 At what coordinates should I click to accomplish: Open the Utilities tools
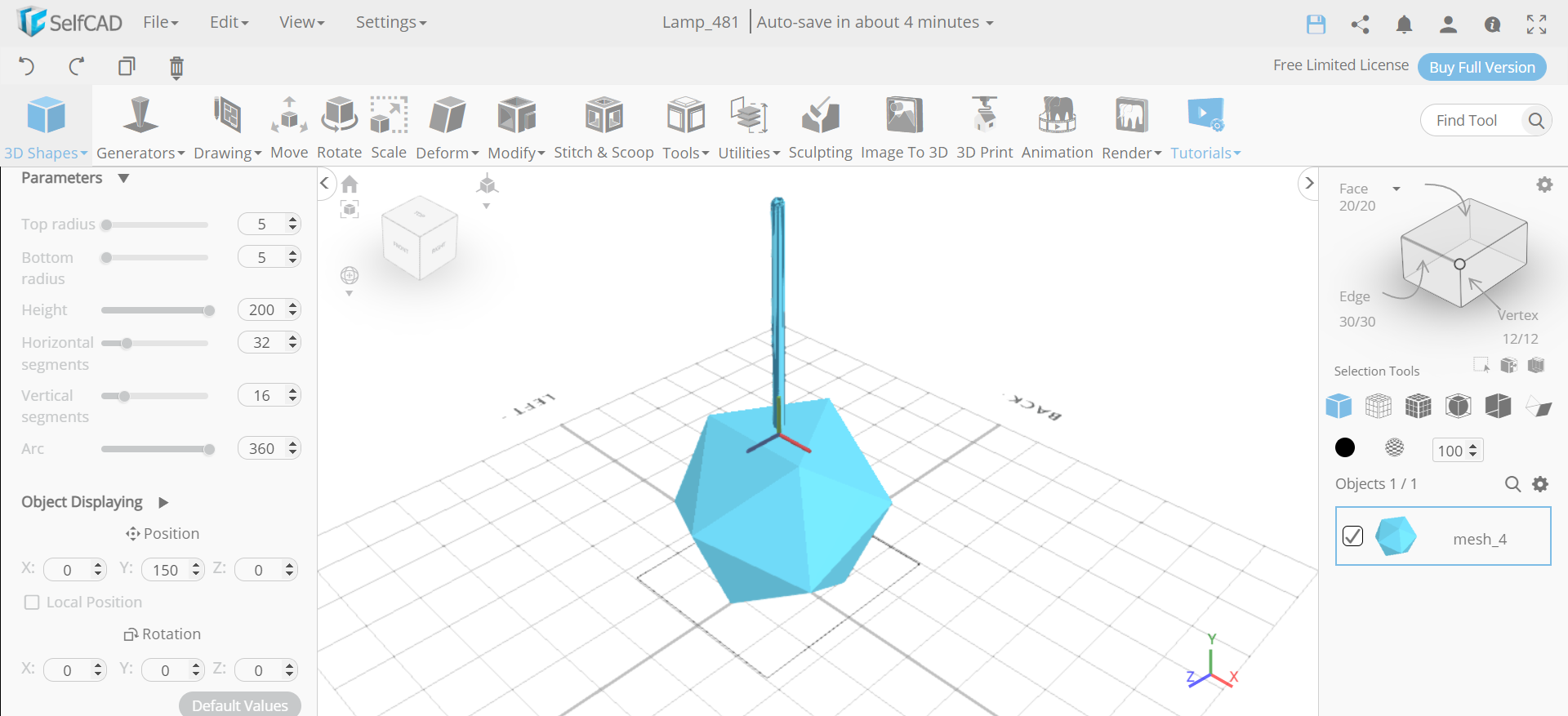click(749, 127)
